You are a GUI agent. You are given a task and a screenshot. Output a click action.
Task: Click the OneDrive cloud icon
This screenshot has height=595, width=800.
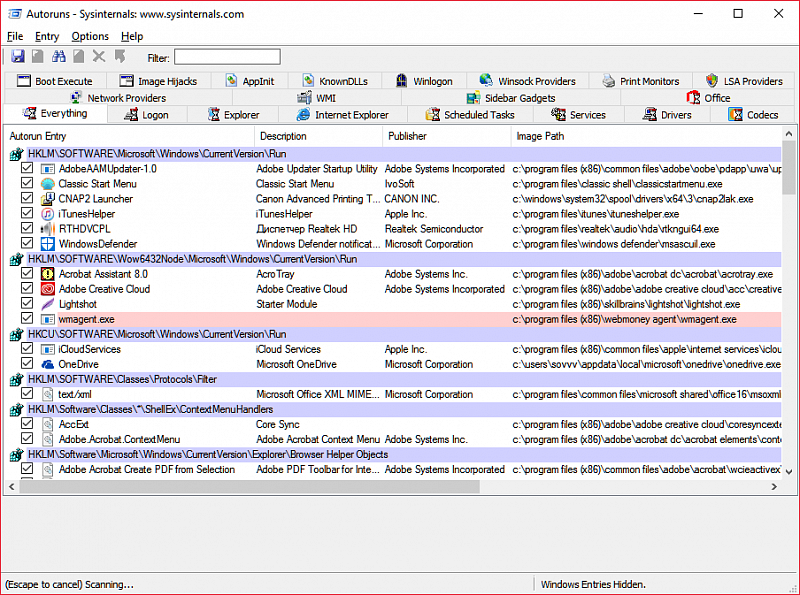click(48, 364)
